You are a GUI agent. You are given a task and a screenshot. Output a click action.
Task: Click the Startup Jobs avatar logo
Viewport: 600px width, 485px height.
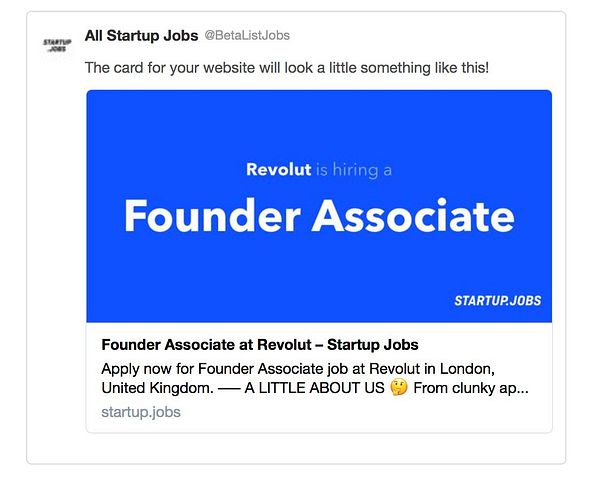[57, 46]
